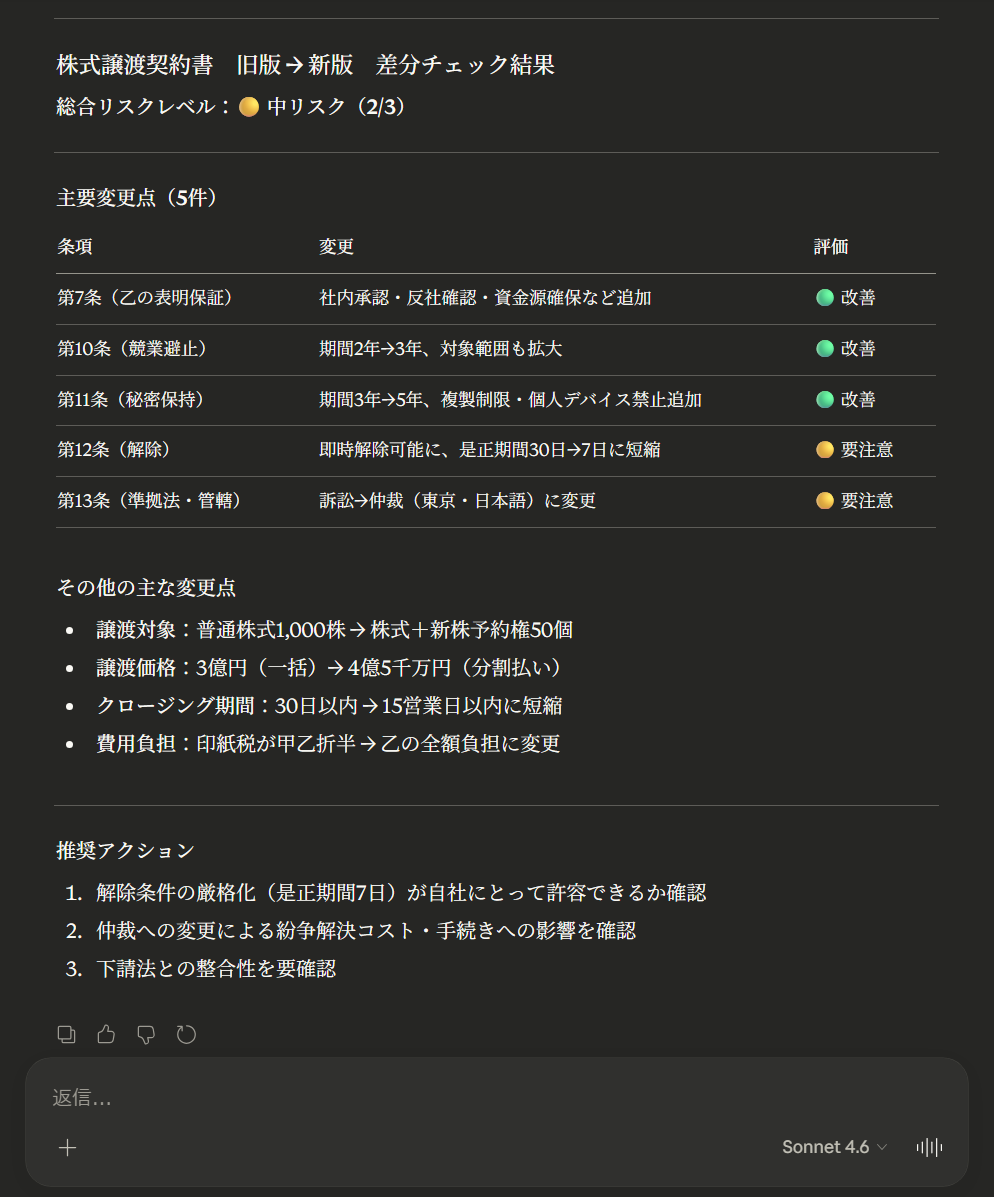
Task: Start voice mode with the waveform icon
Action: coord(929,1147)
